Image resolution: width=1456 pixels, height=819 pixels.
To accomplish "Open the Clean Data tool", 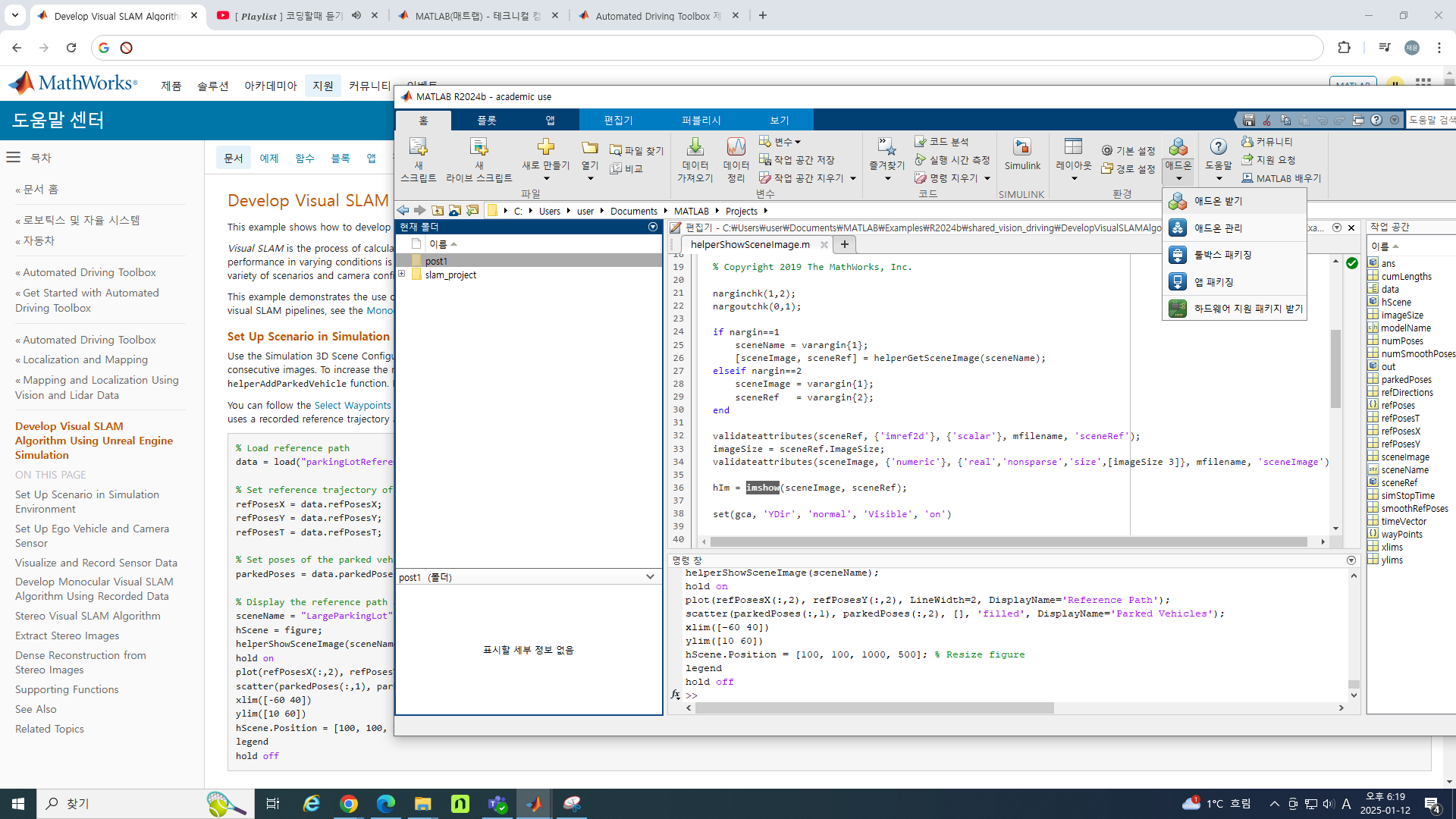I will point(736,146).
